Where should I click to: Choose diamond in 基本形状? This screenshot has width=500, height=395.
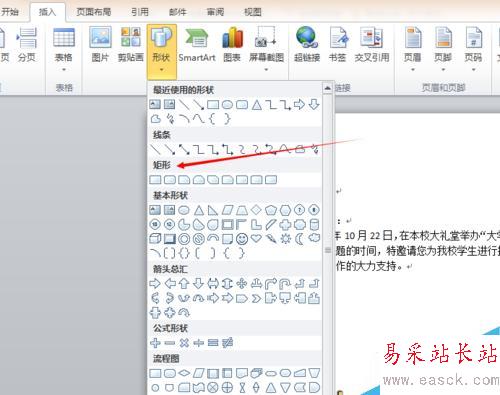pos(256,210)
